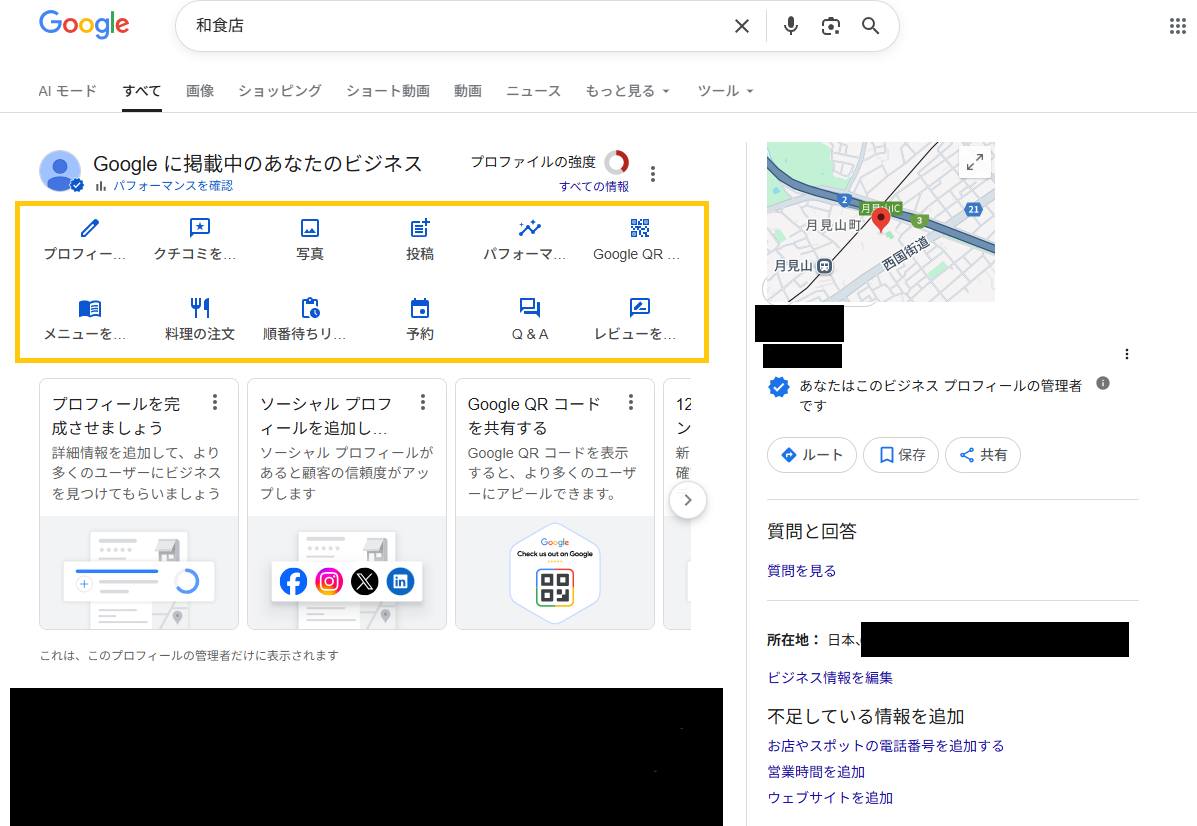This screenshot has width=1197, height=826.
Task: Open the map thumbnail of 月見山町
Action: point(881,222)
